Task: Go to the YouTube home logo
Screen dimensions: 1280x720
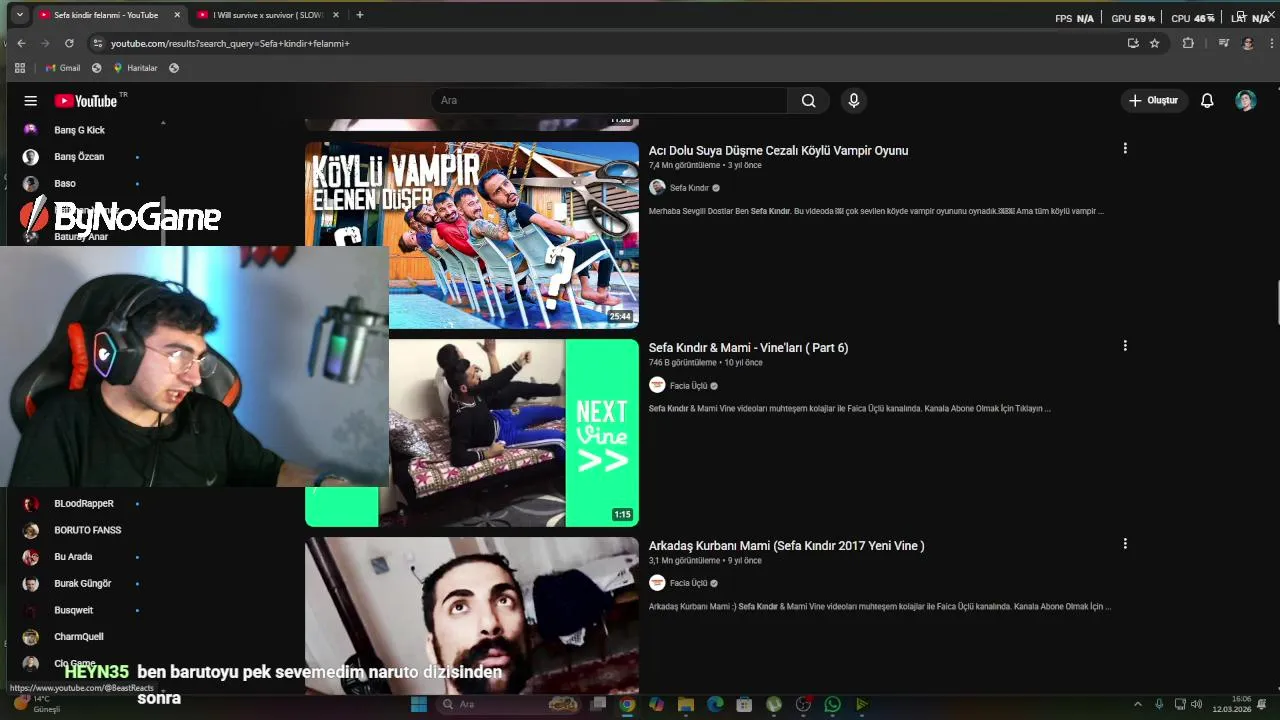Action: [86, 101]
